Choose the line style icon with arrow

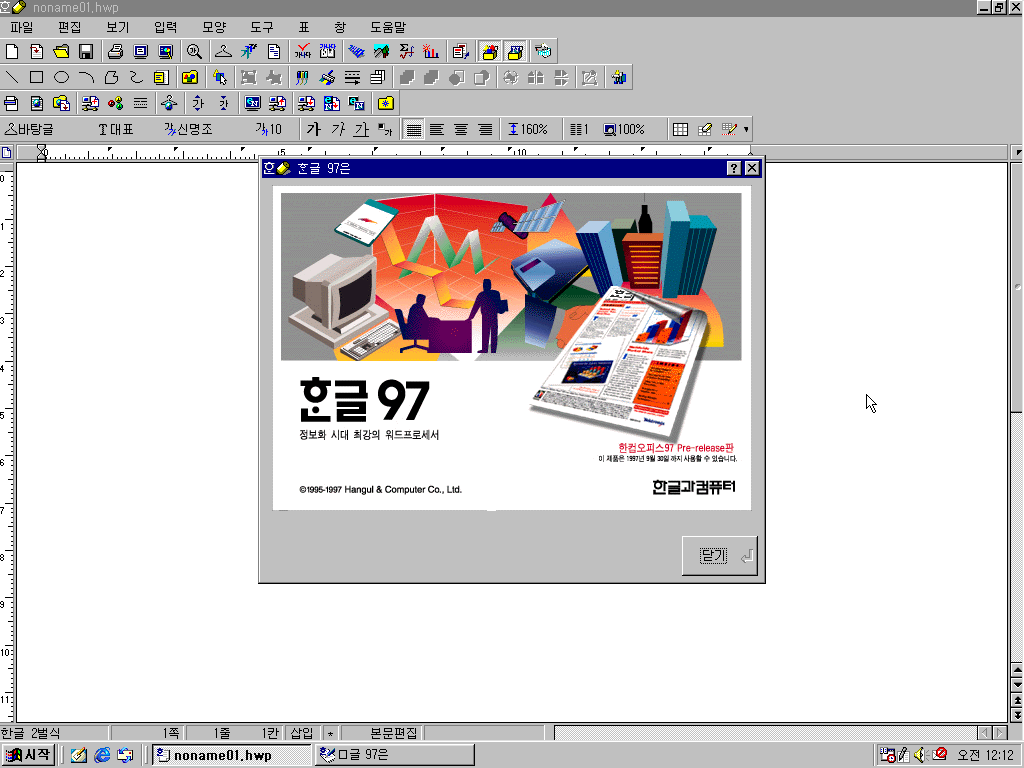pyautogui.click(x=353, y=78)
